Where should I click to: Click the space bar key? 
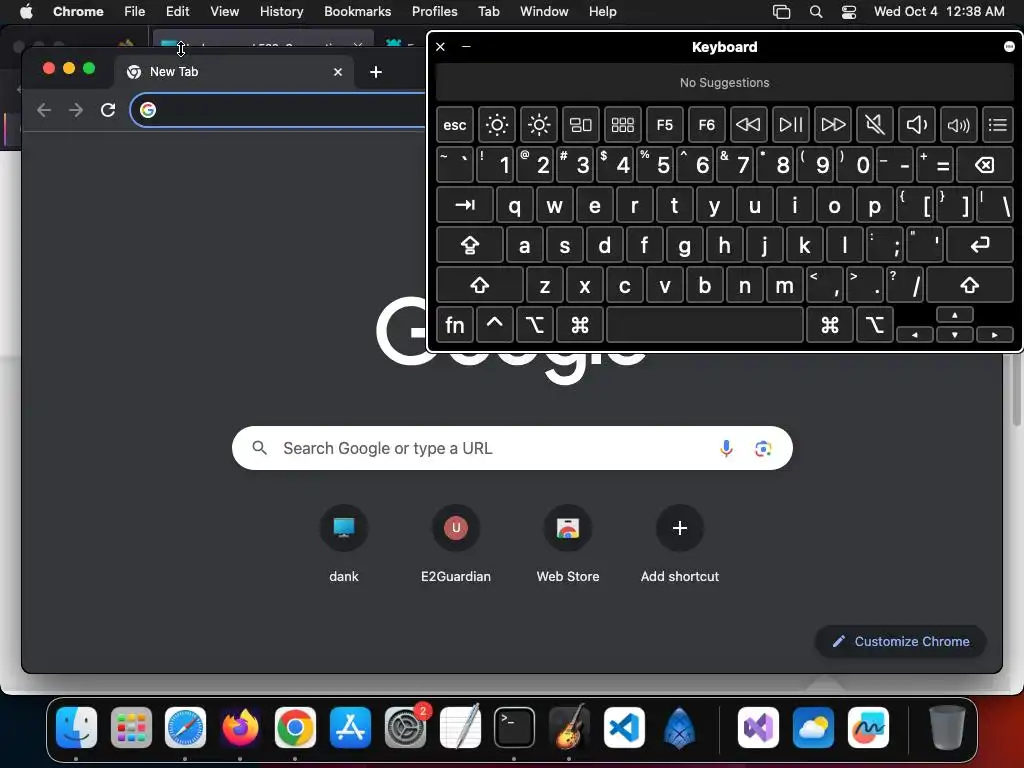click(705, 325)
